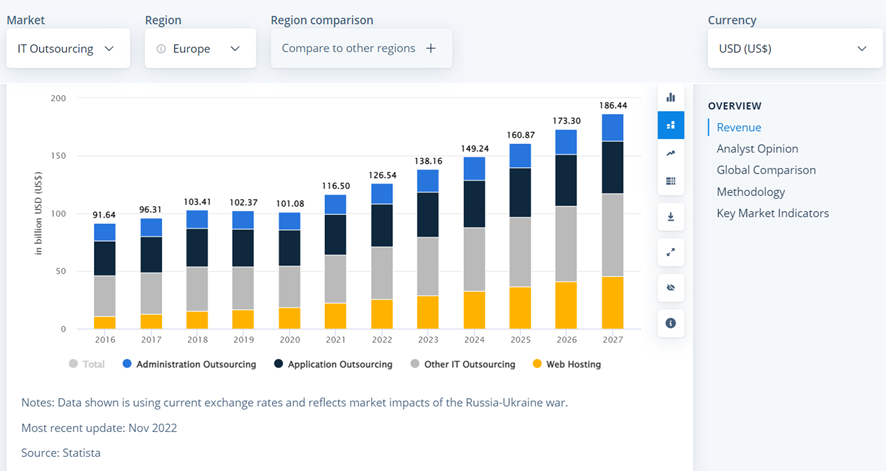The width and height of the screenshot is (886, 471).
Task: Toggle Total series in legend
Action: [86, 365]
